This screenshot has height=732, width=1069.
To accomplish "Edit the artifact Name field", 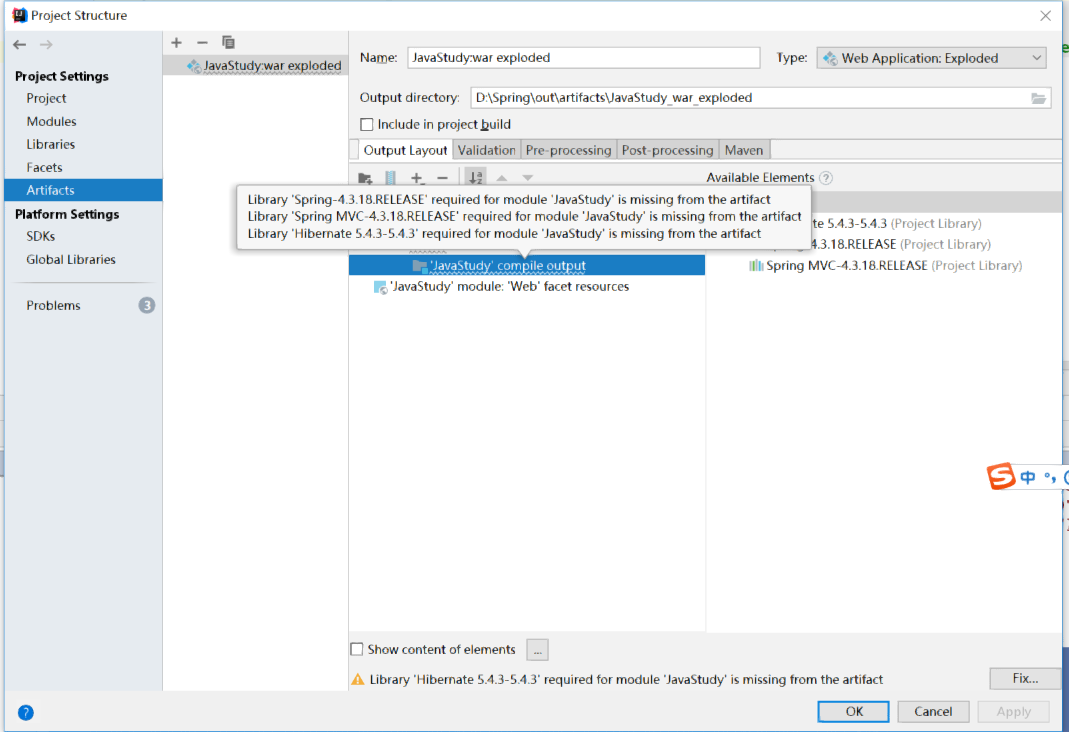I will [x=584, y=58].
